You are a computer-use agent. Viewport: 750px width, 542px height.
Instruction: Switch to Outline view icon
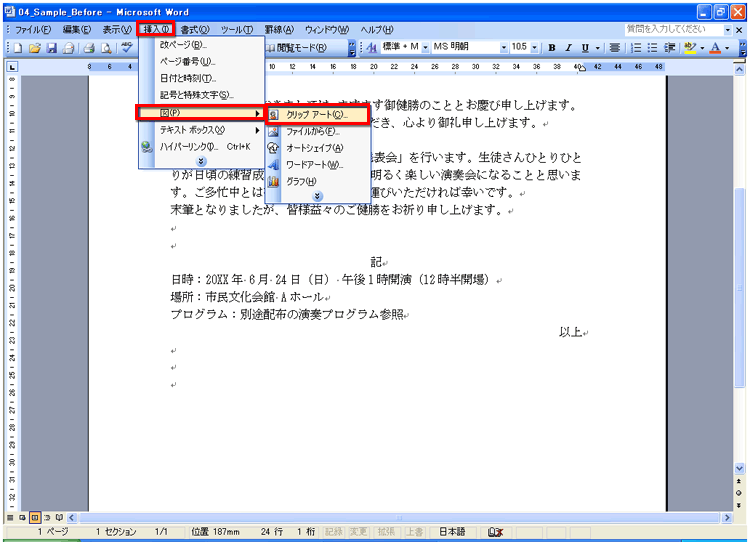pos(47,518)
